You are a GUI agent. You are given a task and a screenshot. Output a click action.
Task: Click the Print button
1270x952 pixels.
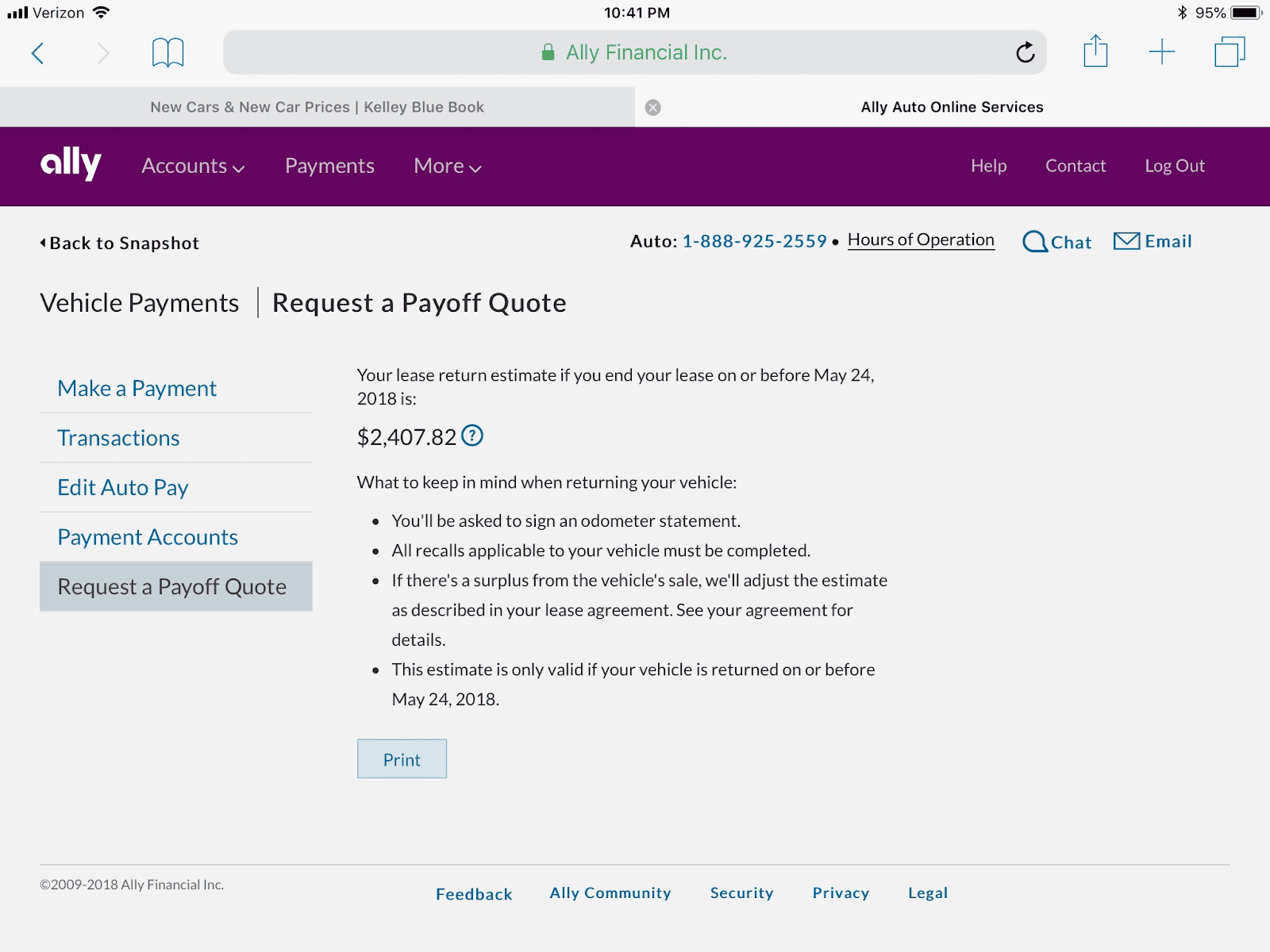coord(402,758)
